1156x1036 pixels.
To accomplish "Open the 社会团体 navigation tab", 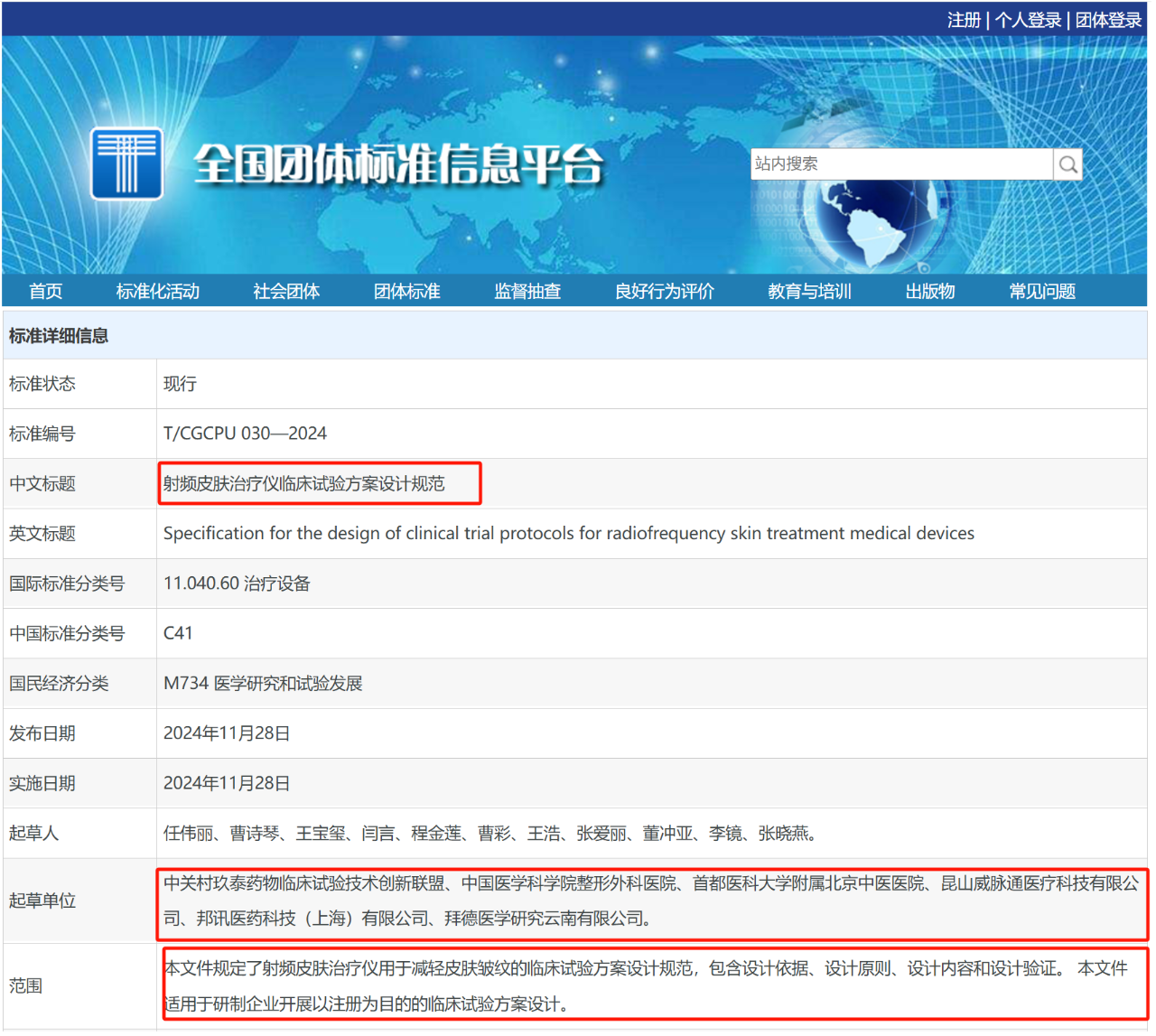I will (286, 292).
